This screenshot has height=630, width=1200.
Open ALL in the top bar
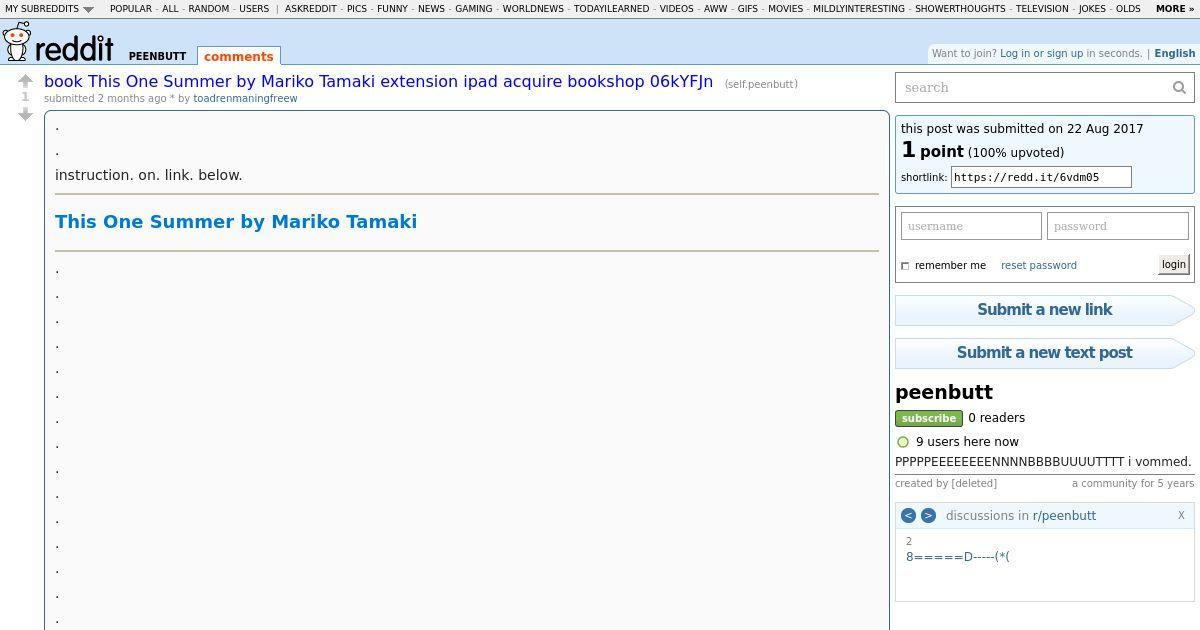point(170,9)
